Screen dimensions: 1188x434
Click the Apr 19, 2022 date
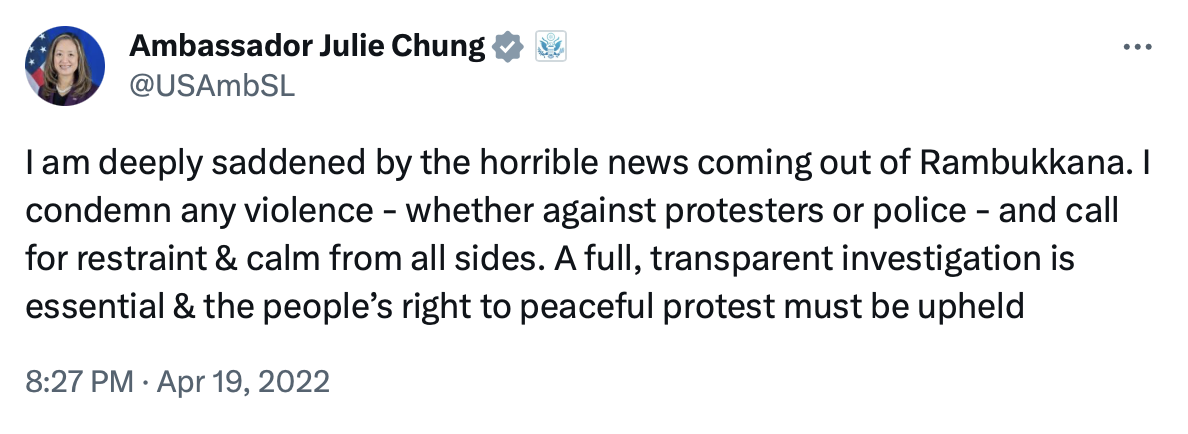coord(243,381)
